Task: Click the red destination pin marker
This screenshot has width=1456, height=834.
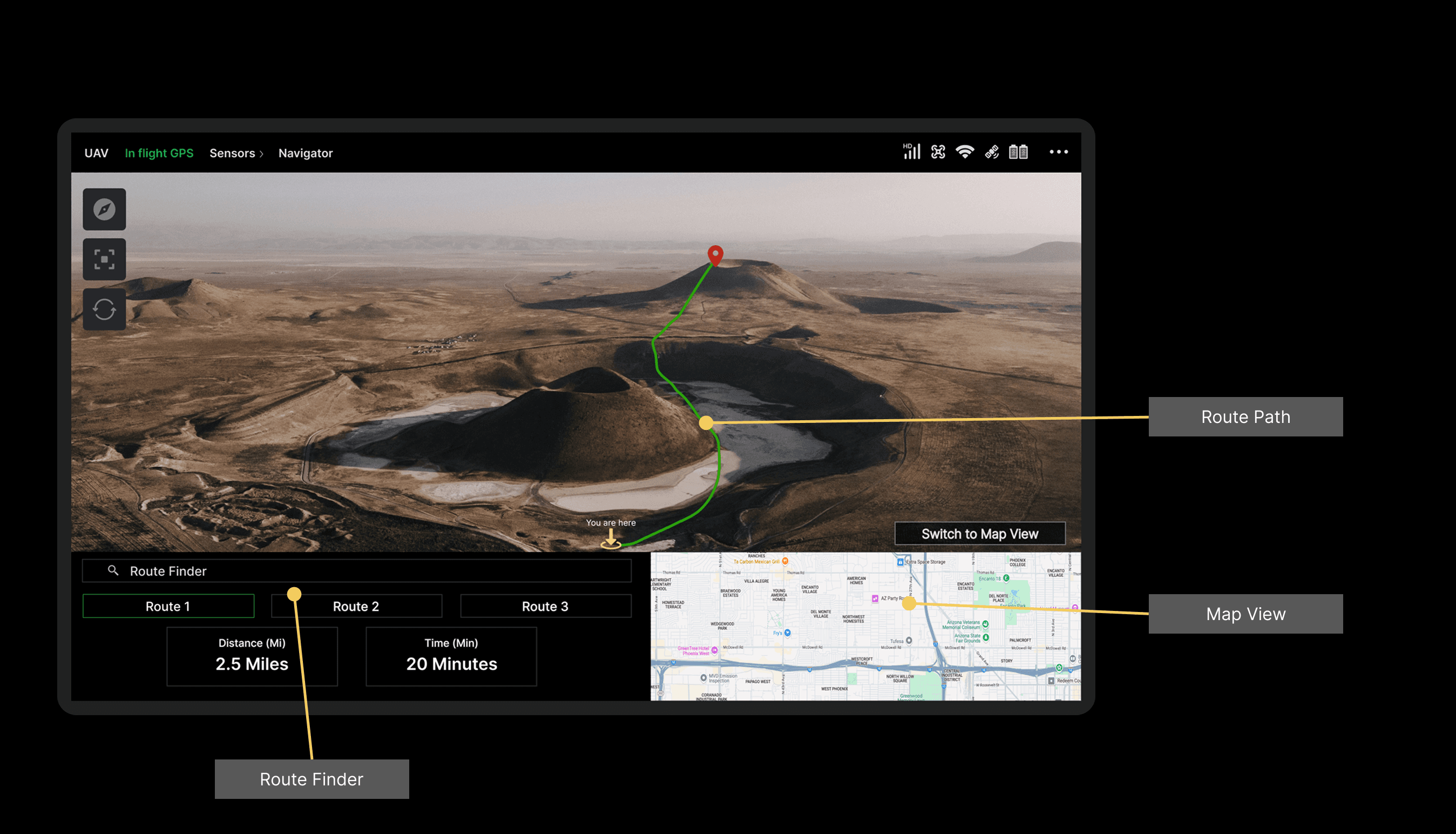Action: [715, 255]
